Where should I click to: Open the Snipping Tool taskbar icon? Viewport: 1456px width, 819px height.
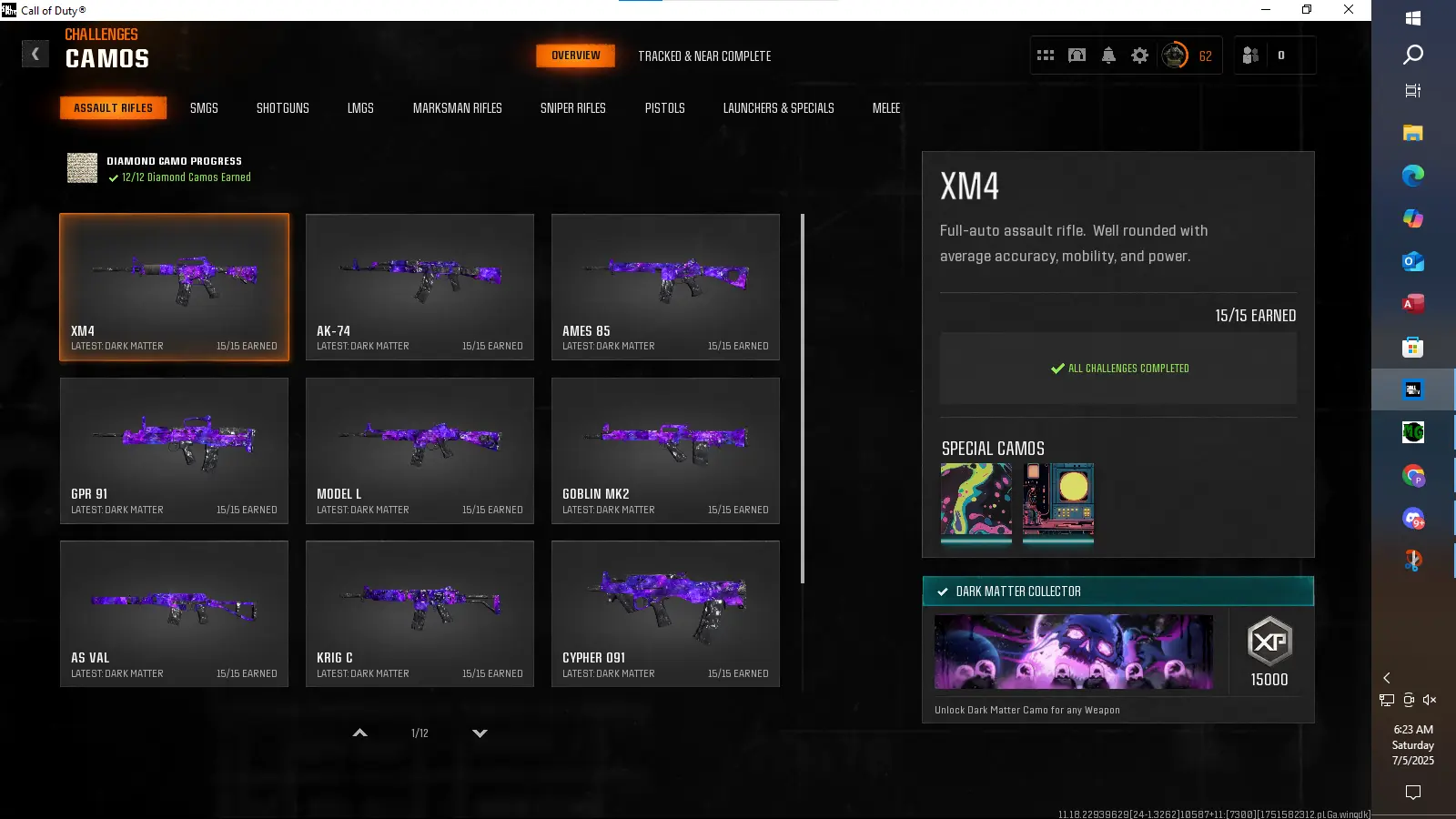(1413, 561)
